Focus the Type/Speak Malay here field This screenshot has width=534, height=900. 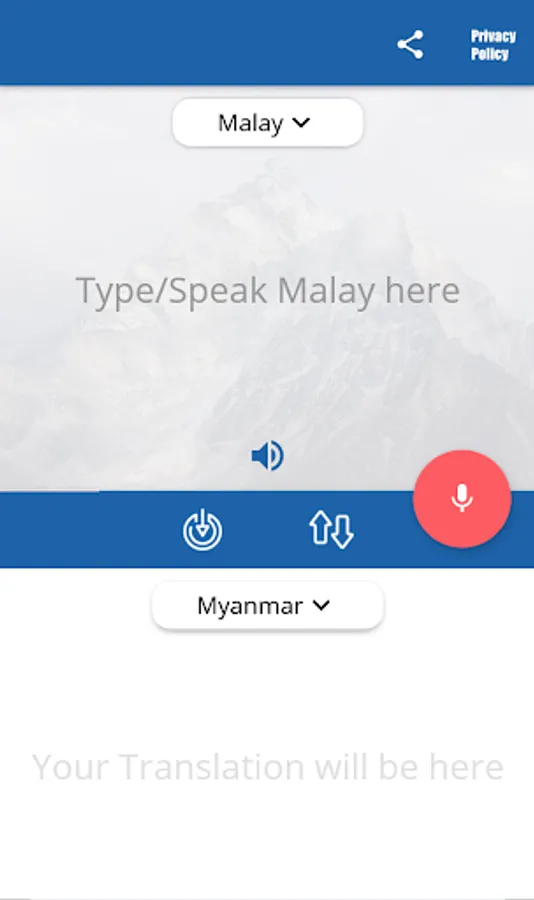pyautogui.click(x=268, y=290)
